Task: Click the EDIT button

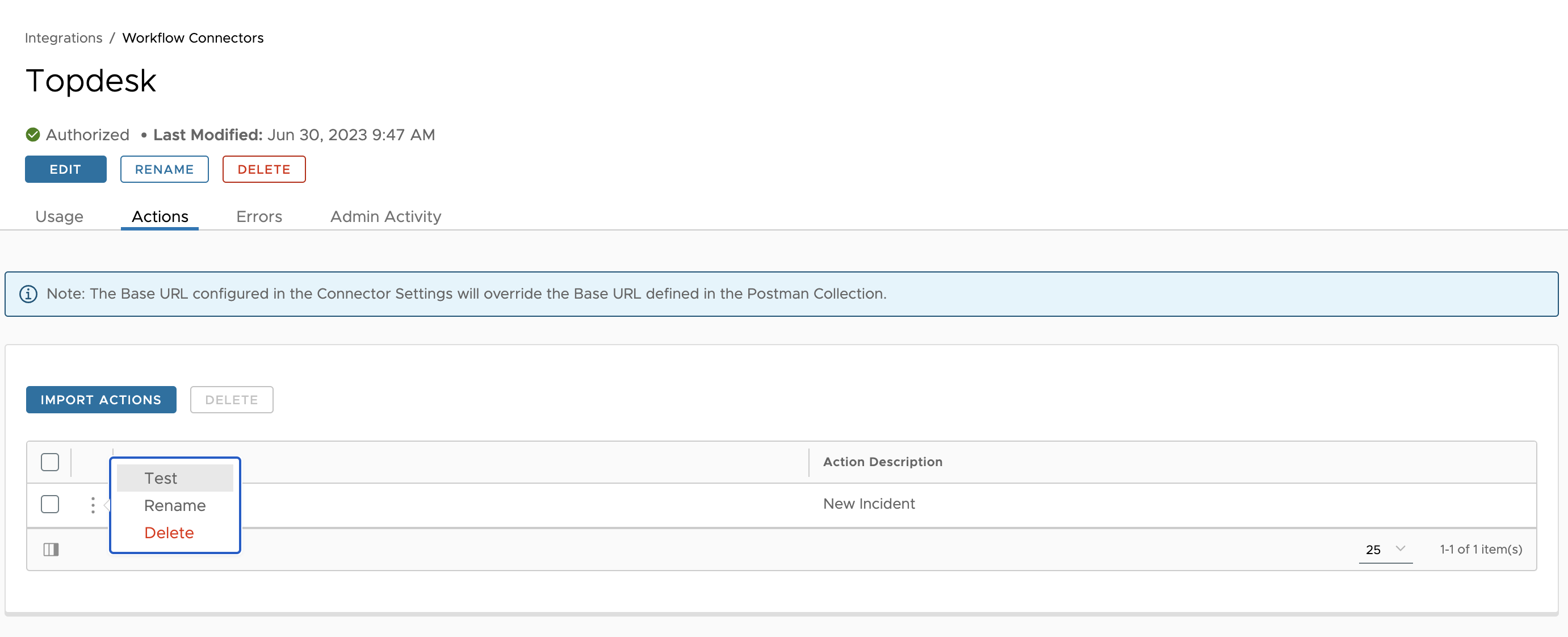Action: tap(65, 169)
